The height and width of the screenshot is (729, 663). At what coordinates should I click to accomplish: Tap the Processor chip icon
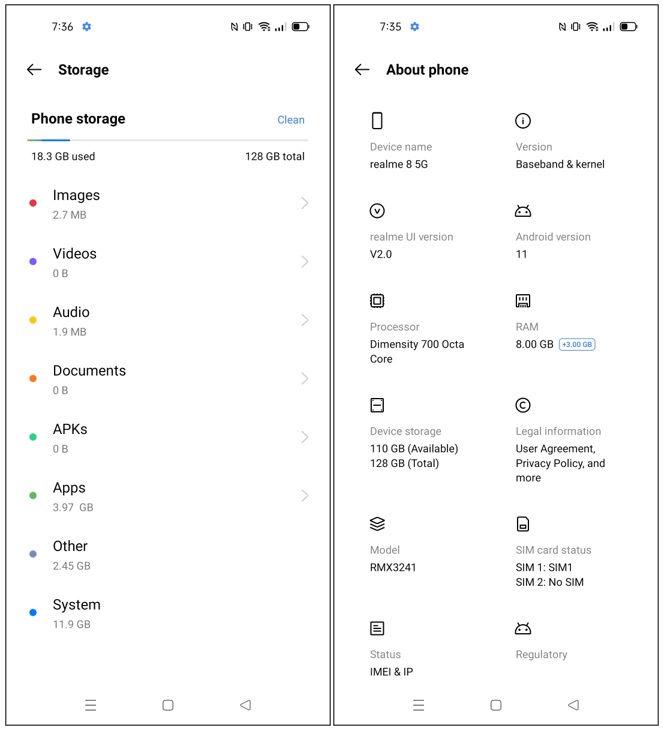pyautogui.click(x=377, y=301)
